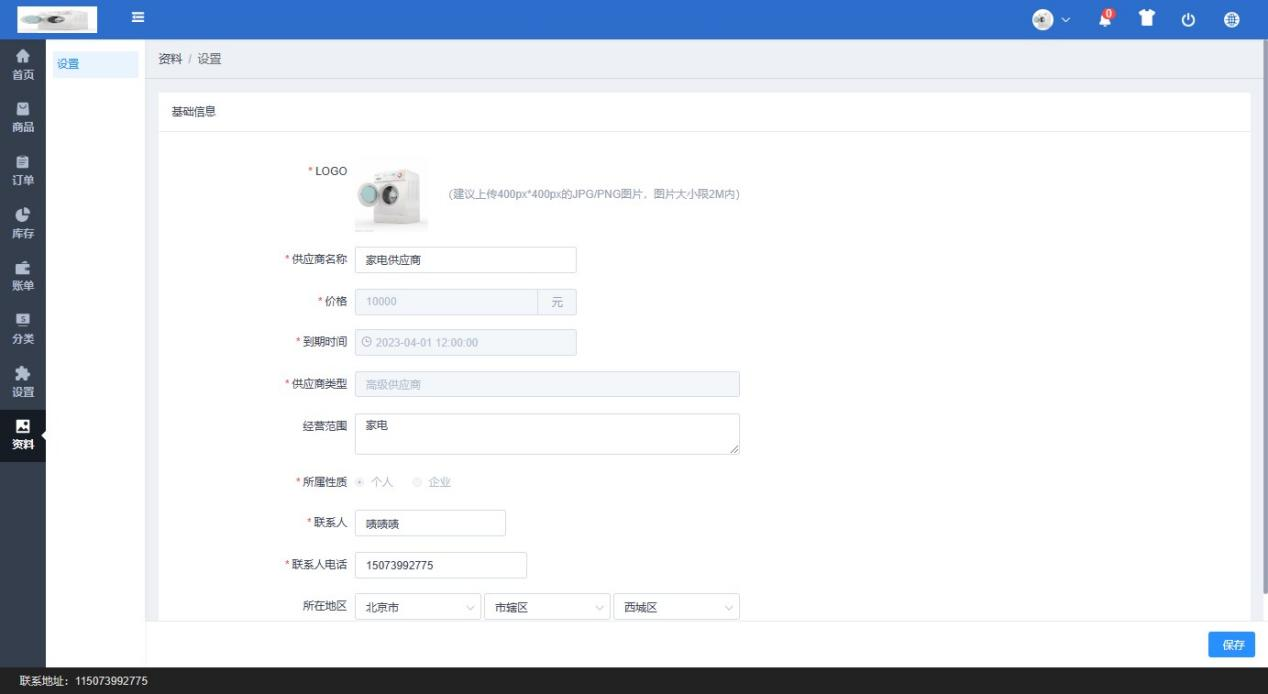Expand the user avatar dropdown arrow

(x=1065, y=20)
